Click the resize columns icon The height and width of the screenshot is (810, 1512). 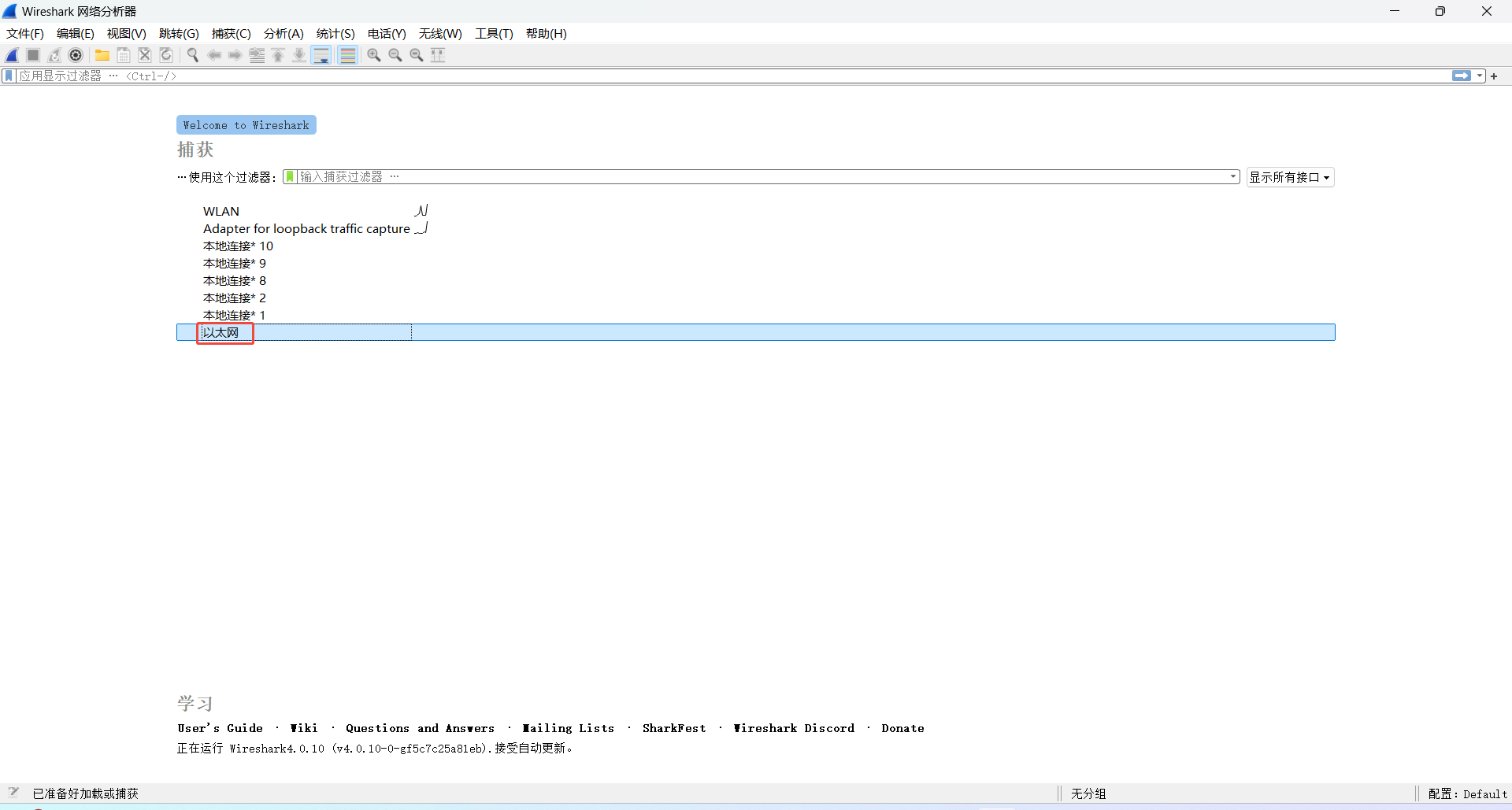438,55
